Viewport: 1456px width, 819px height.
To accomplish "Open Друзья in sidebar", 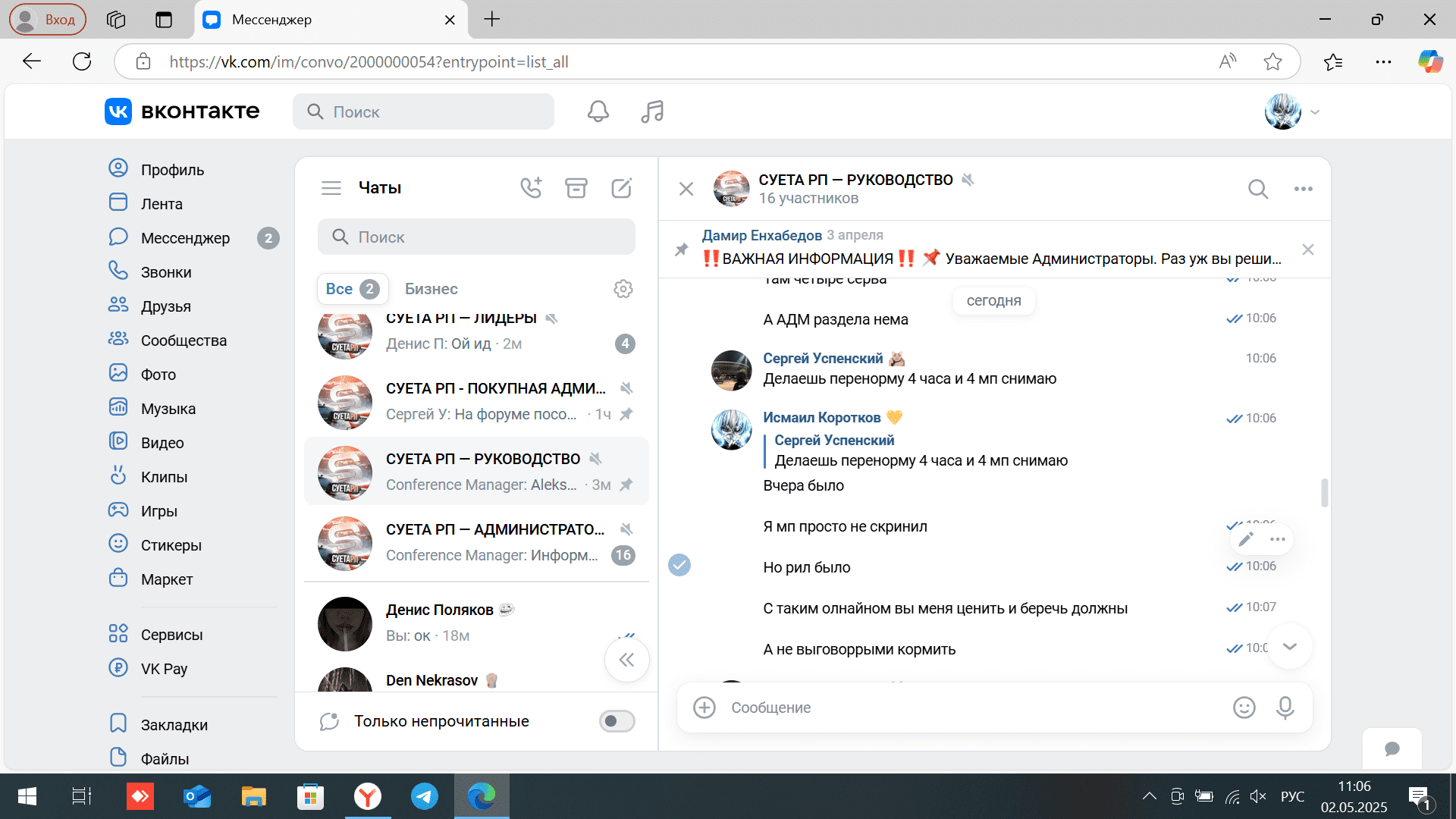I will click(166, 306).
